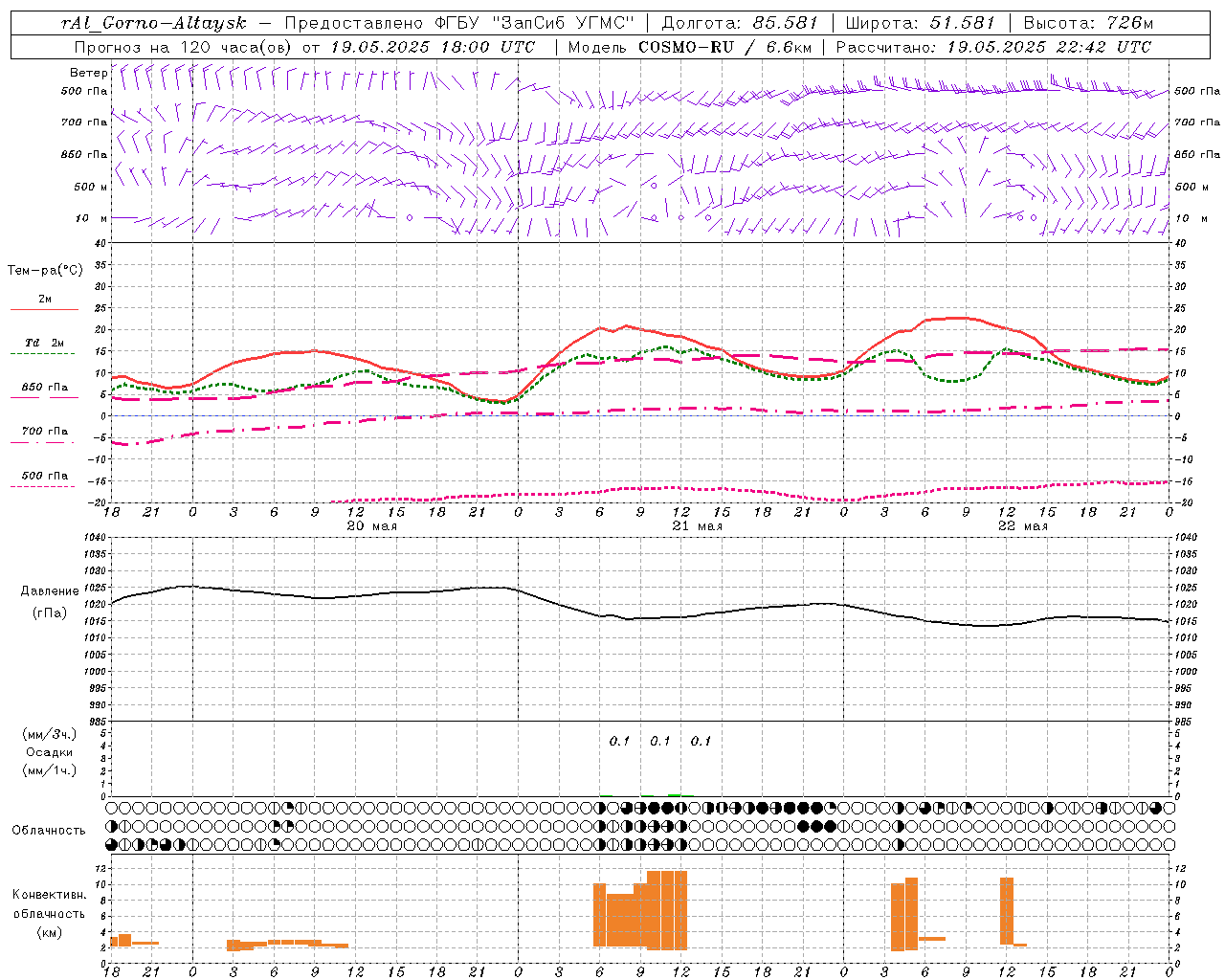Select the "Рассчитано: 19.05.2025 22:42 UTC" timestamp
1225x980 pixels.
(993, 47)
